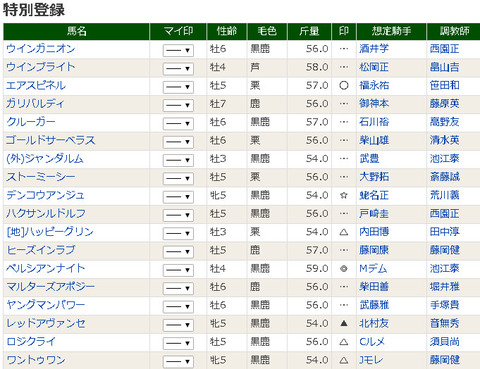Viewport: 480px width, 369px height.
Task: Open マイ印 dropdown for デンコウアンジュ
Action: click(178, 197)
